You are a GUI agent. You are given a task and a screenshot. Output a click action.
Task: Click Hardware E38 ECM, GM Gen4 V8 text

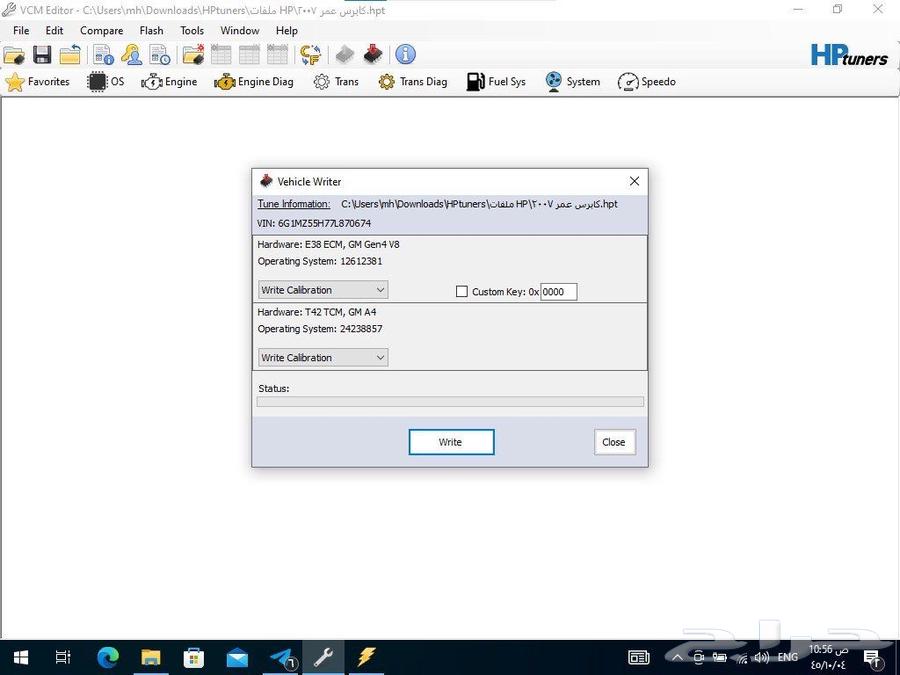pyautogui.click(x=328, y=245)
